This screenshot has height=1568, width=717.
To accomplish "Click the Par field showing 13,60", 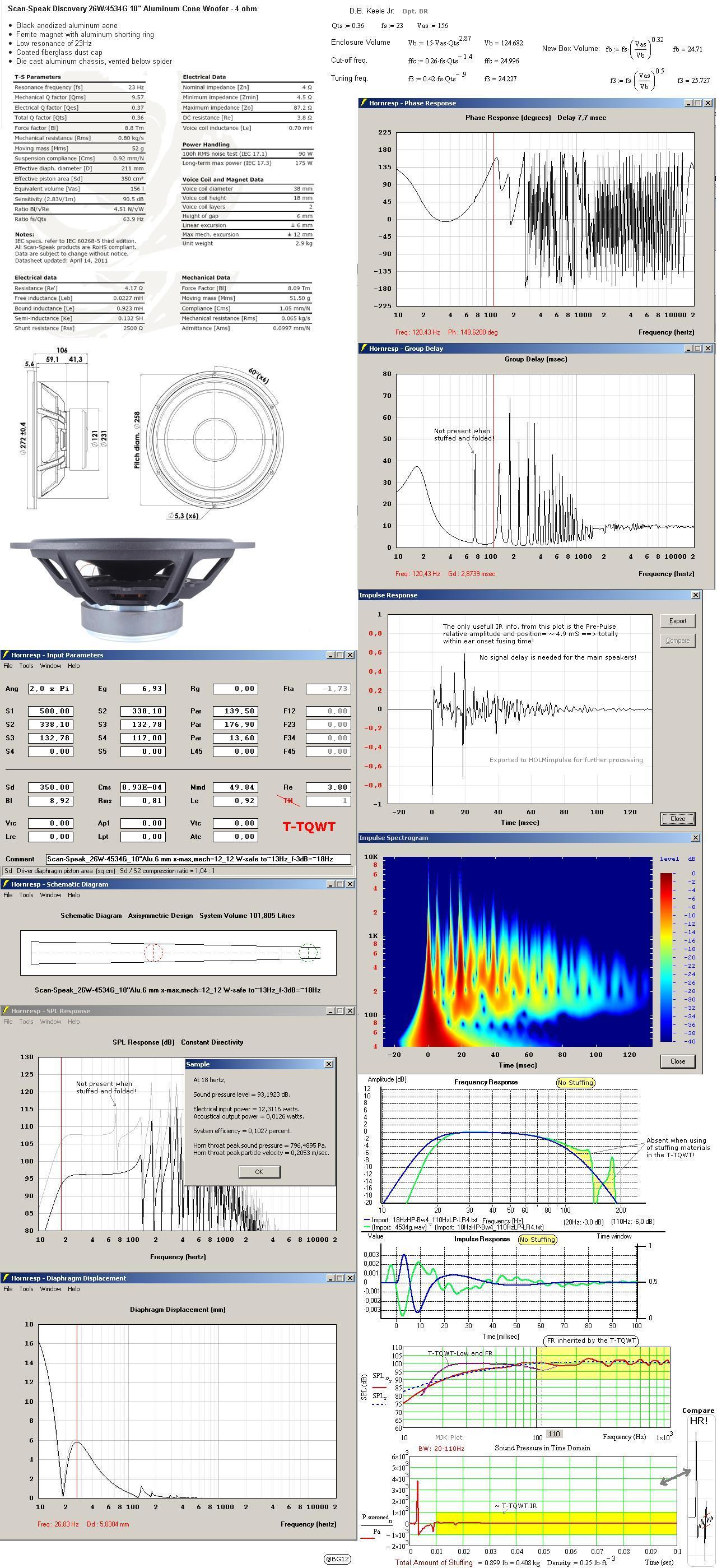I will (x=235, y=737).
